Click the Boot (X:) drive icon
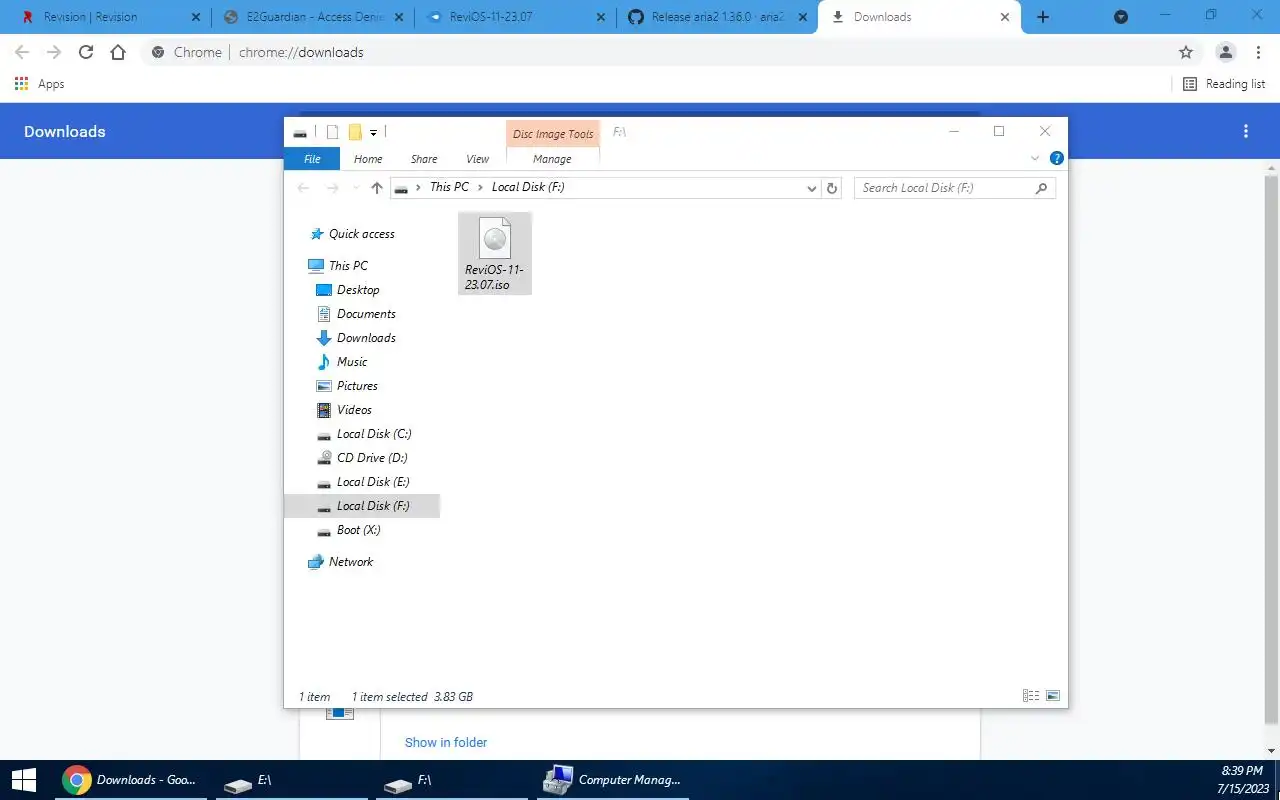The height and width of the screenshot is (800, 1280). [x=324, y=531]
